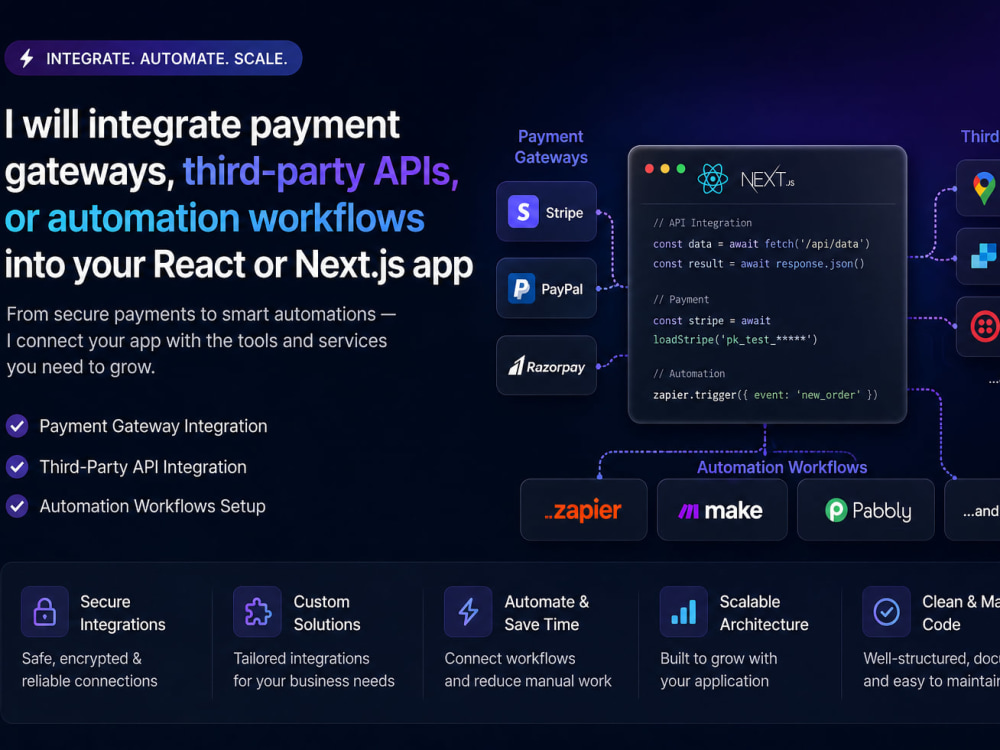Image resolution: width=1000 pixels, height=750 pixels.
Task: Click the Custom Solutions title
Action: click(x=327, y=613)
